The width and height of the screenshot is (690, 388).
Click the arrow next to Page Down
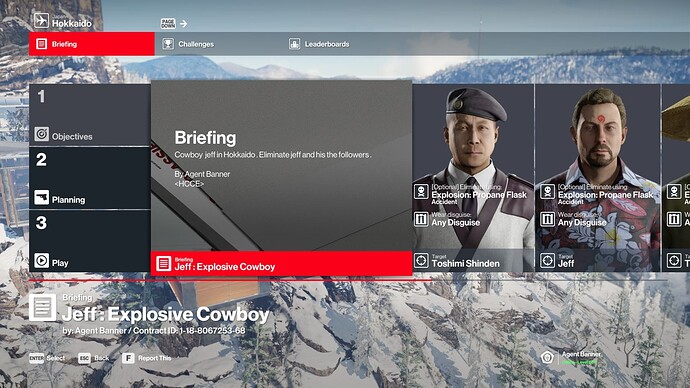(x=184, y=23)
